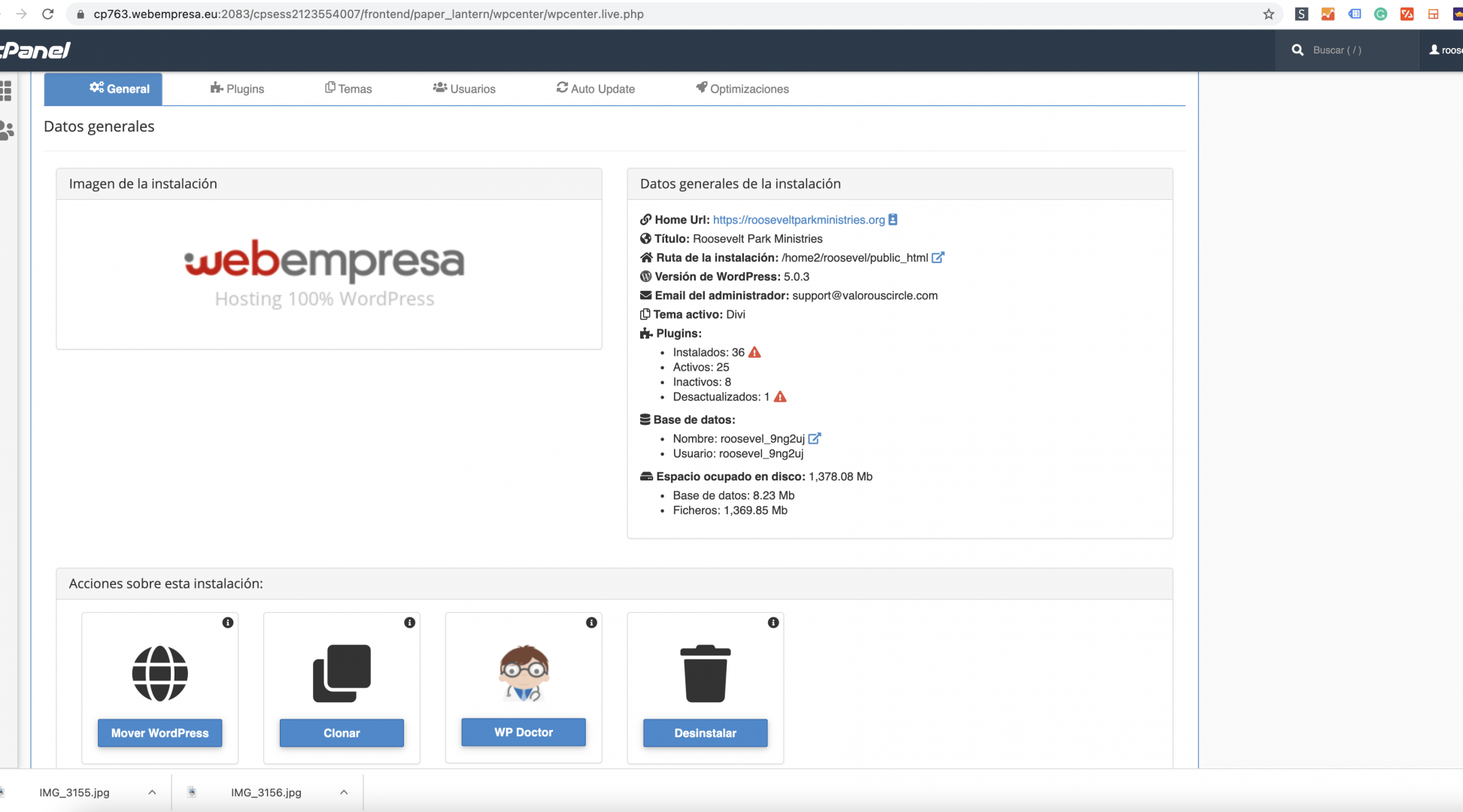Click the trash can icon above Desinstalar

[706, 674]
